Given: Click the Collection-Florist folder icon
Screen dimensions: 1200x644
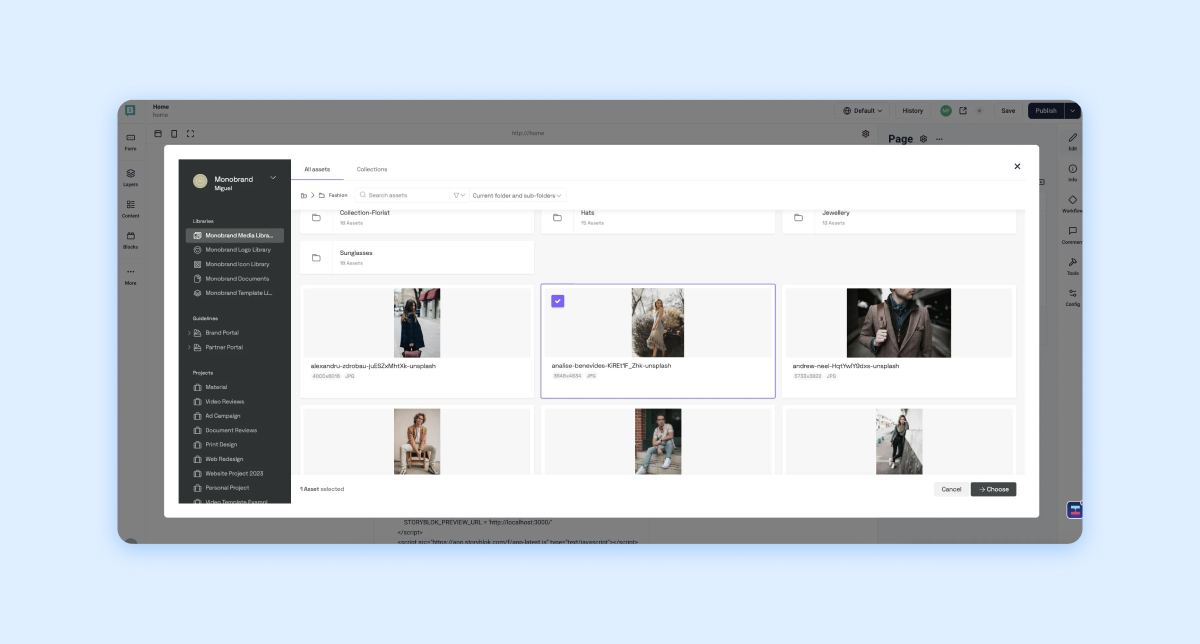Looking at the screenshot, I should tap(316, 217).
